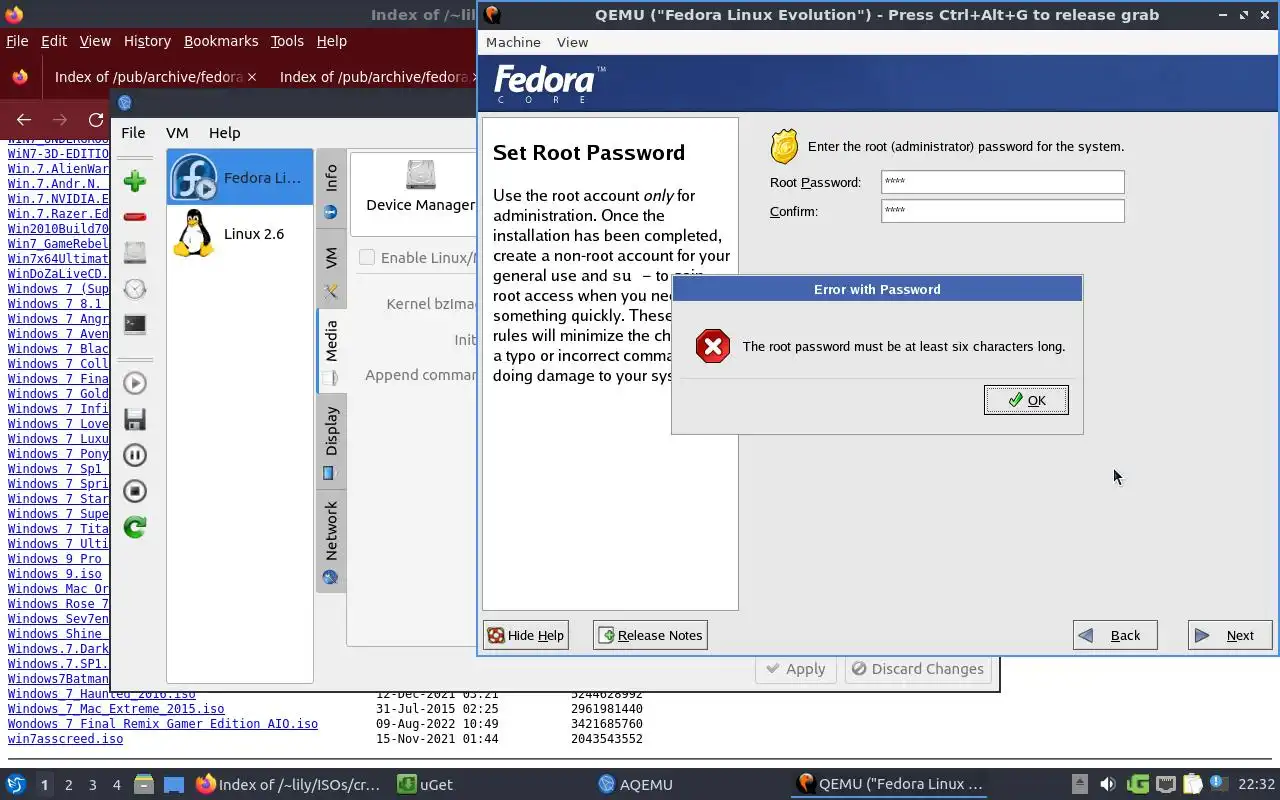This screenshot has height=800, width=1280.
Task: Click the clipboard tray icon in taskbar
Action: (1193, 785)
